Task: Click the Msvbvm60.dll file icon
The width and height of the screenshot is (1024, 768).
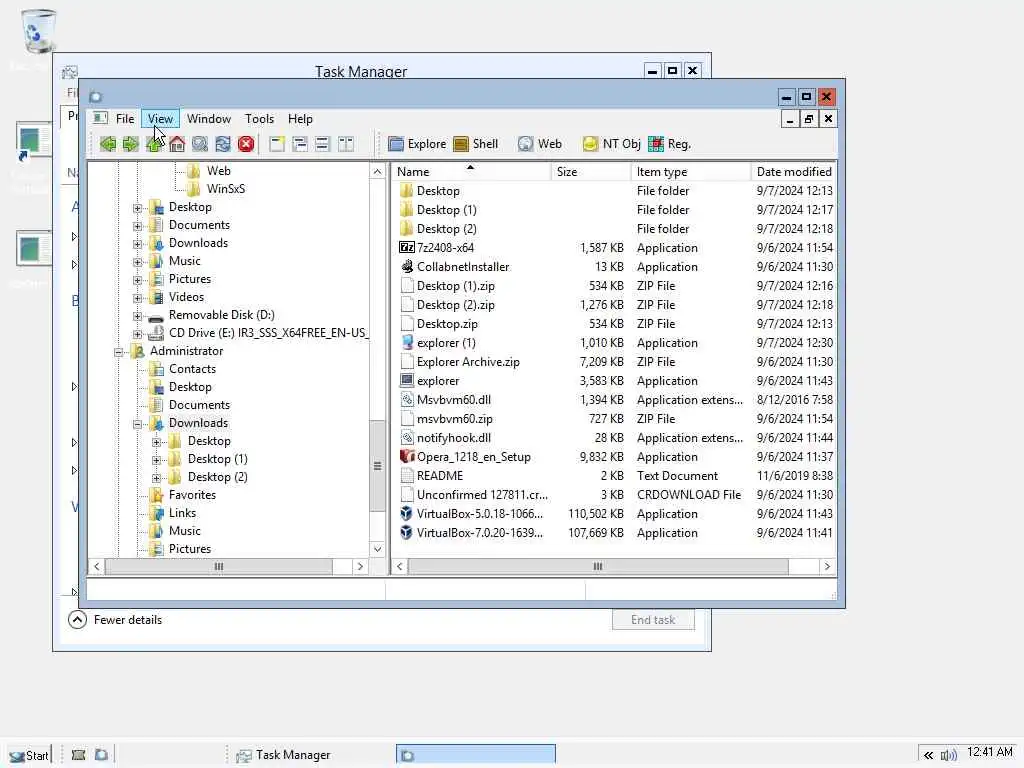Action: tap(406, 400)
